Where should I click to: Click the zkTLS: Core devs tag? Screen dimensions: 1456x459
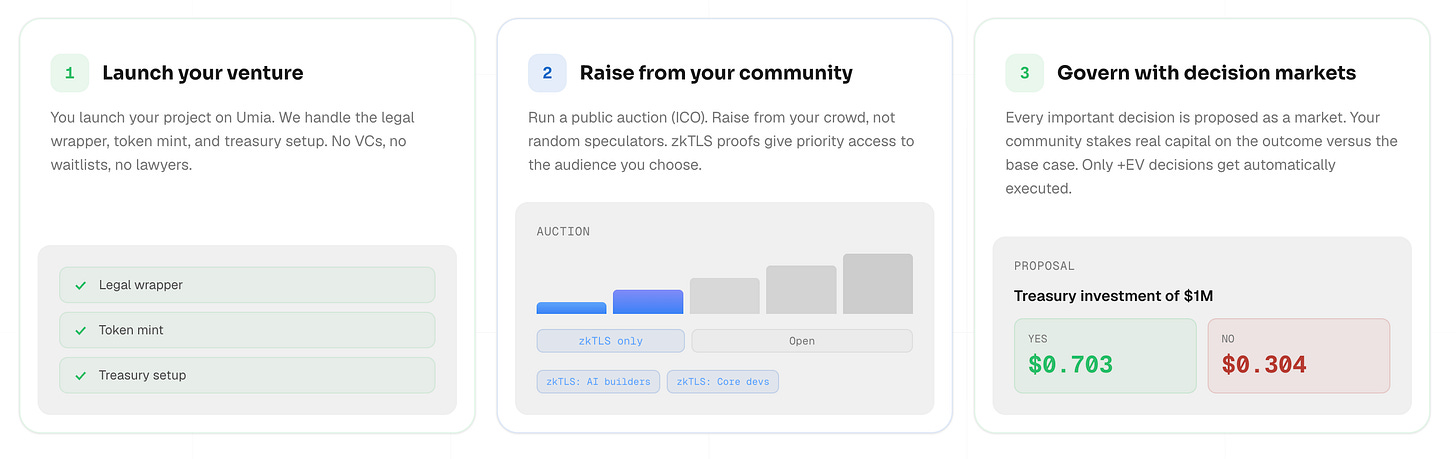tap(723, 382)
